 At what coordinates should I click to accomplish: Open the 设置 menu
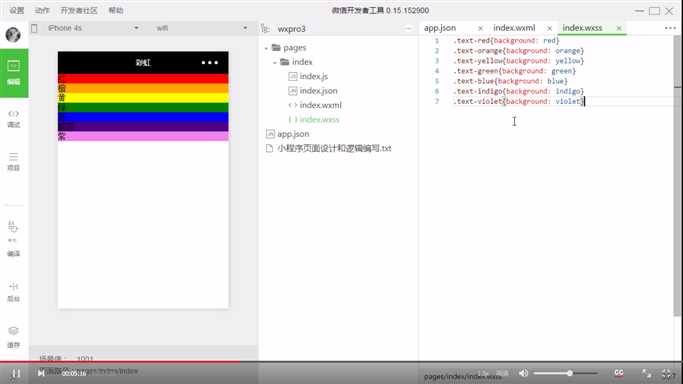[17, 10]
